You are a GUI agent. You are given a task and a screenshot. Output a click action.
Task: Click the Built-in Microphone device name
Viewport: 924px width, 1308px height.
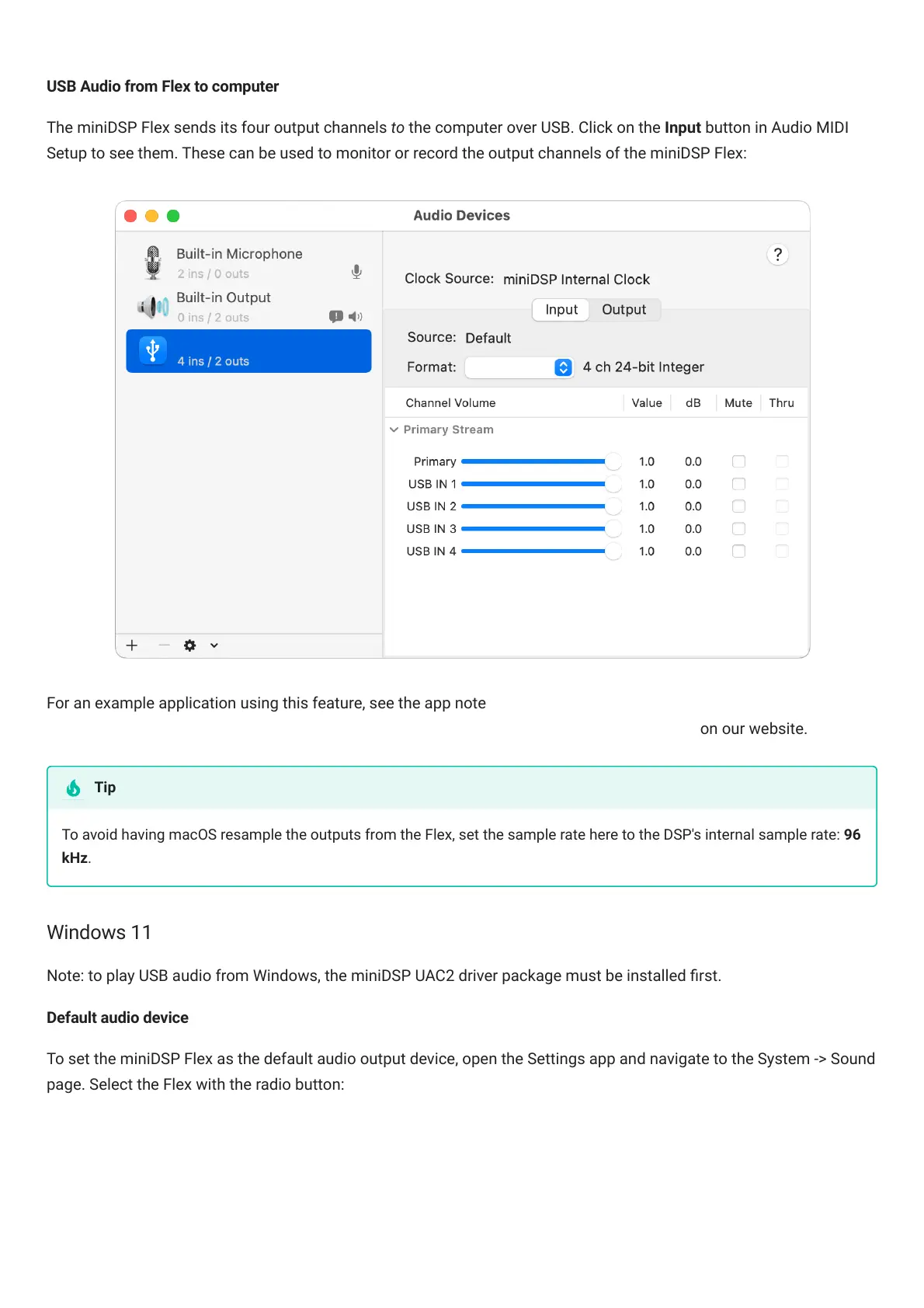239,254
